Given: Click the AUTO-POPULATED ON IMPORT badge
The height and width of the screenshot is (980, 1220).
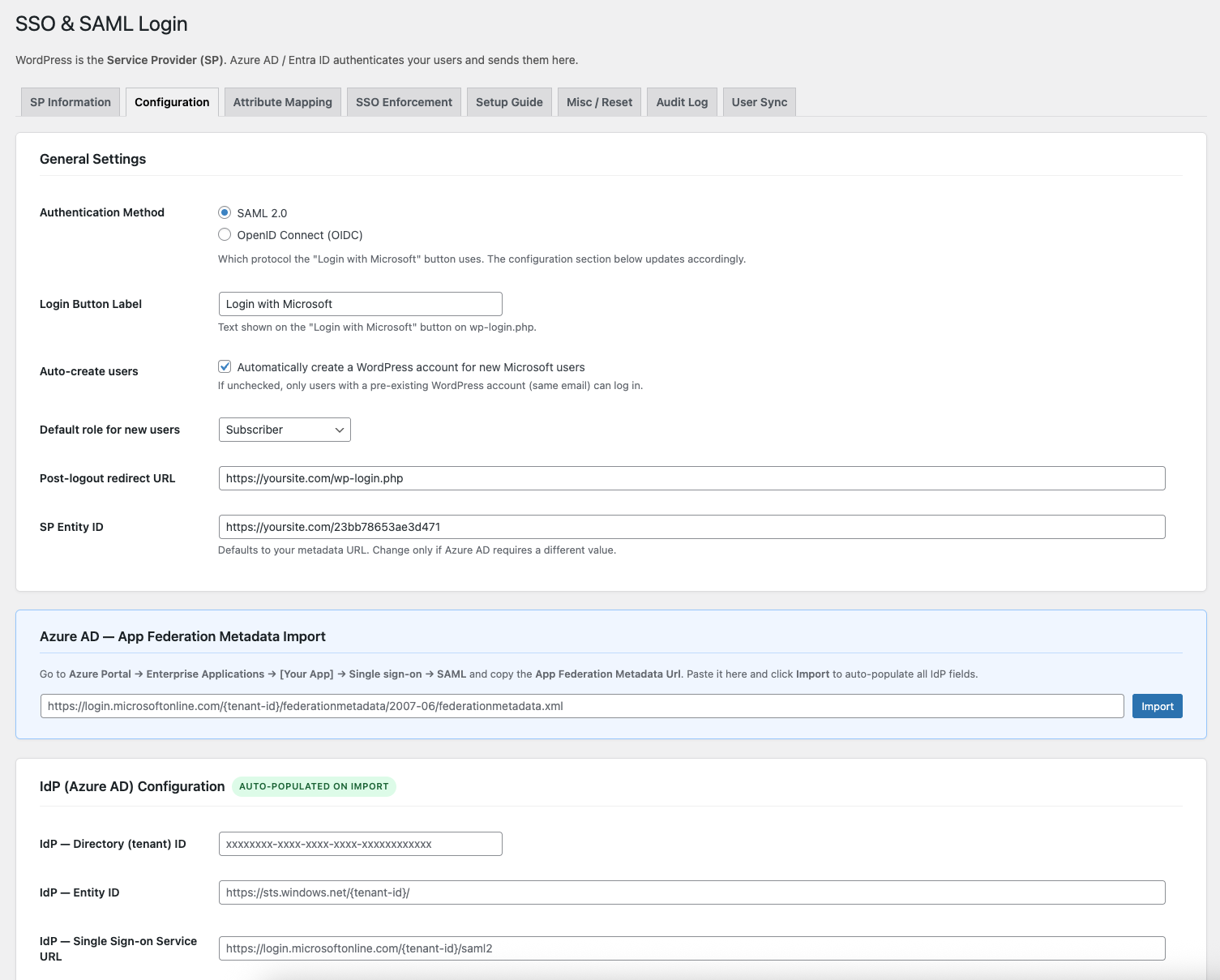Looking at the screenshot, I should click(314, 786).
